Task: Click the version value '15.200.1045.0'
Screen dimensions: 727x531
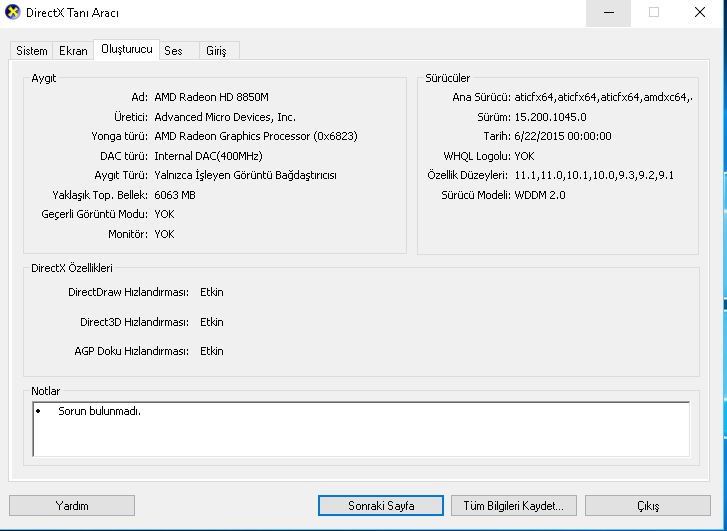Action: (550, 117)
